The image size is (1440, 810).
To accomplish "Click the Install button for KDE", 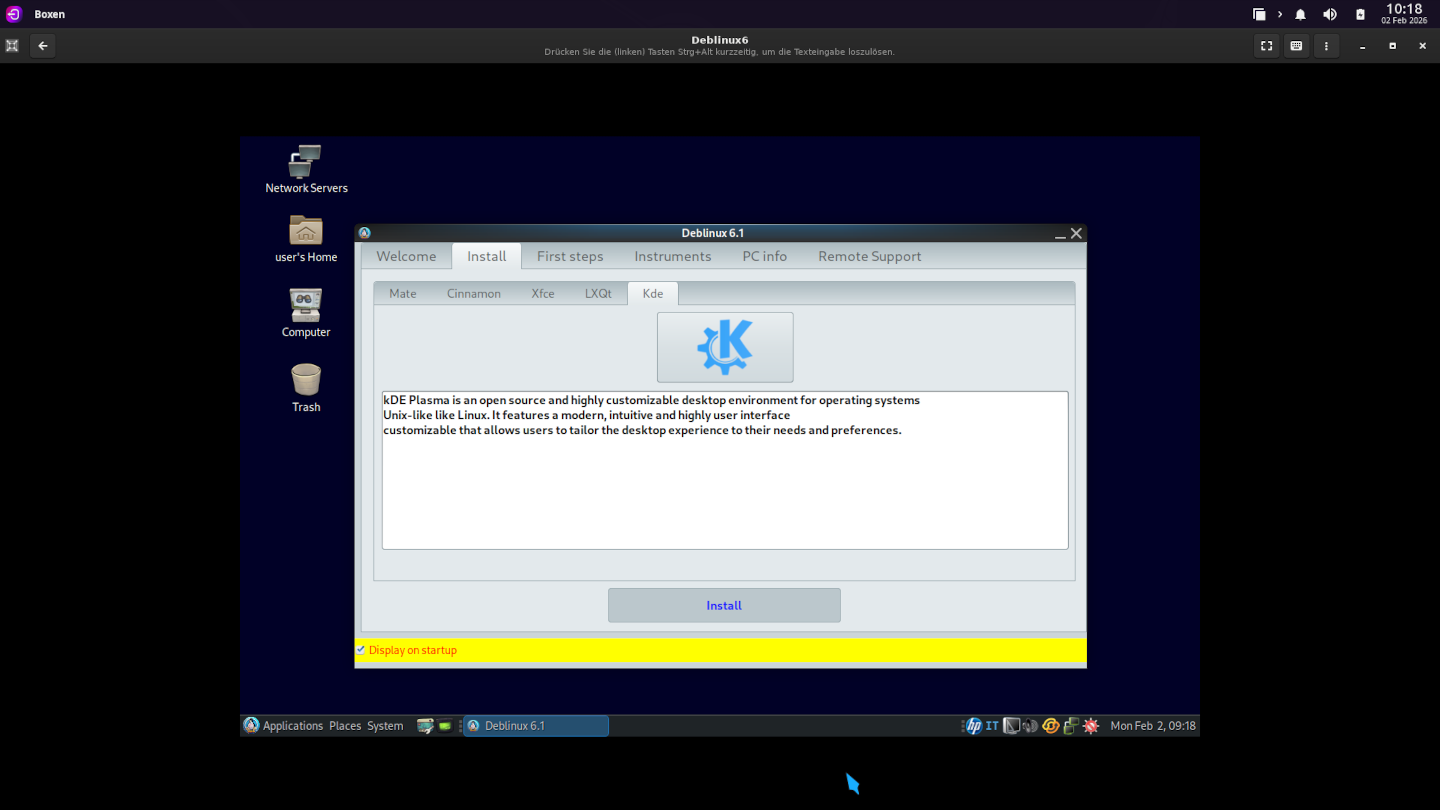I will tap(724, 605).
